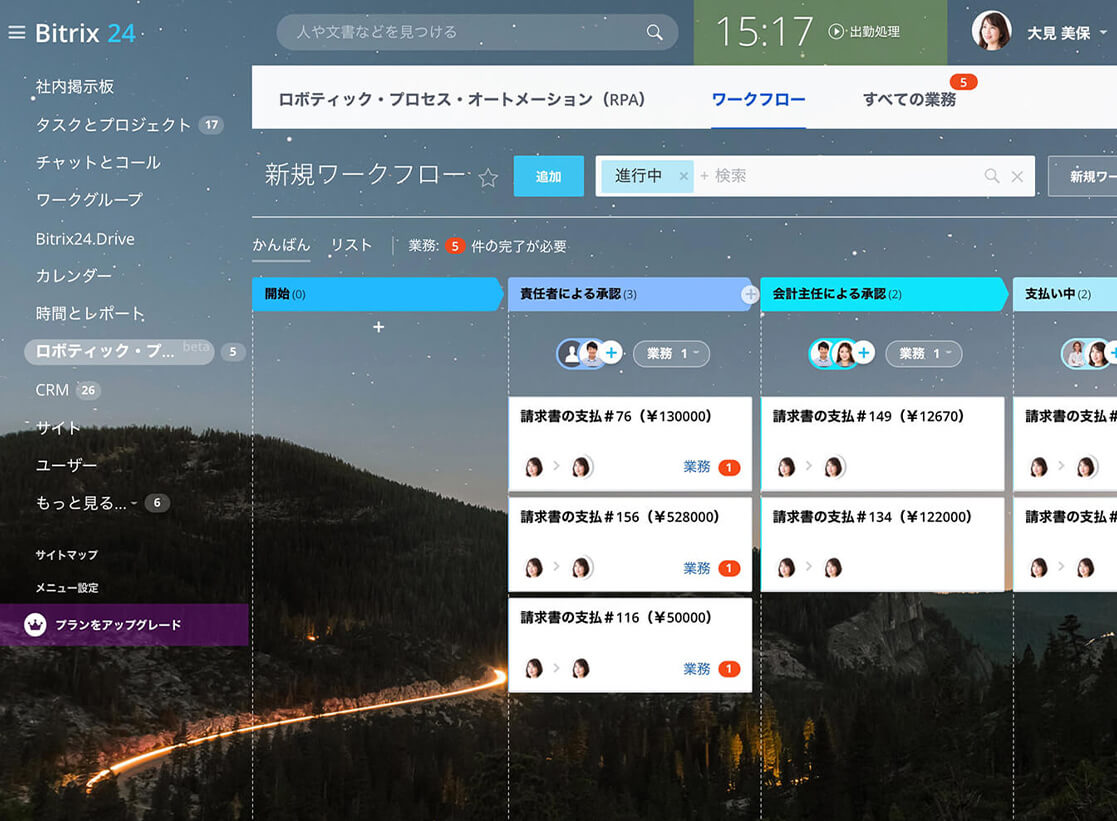Click the first avatar on invoice #116 card
Image resolution: width=1117 pixels, height=821 pixels.
[x=534, y=668]
